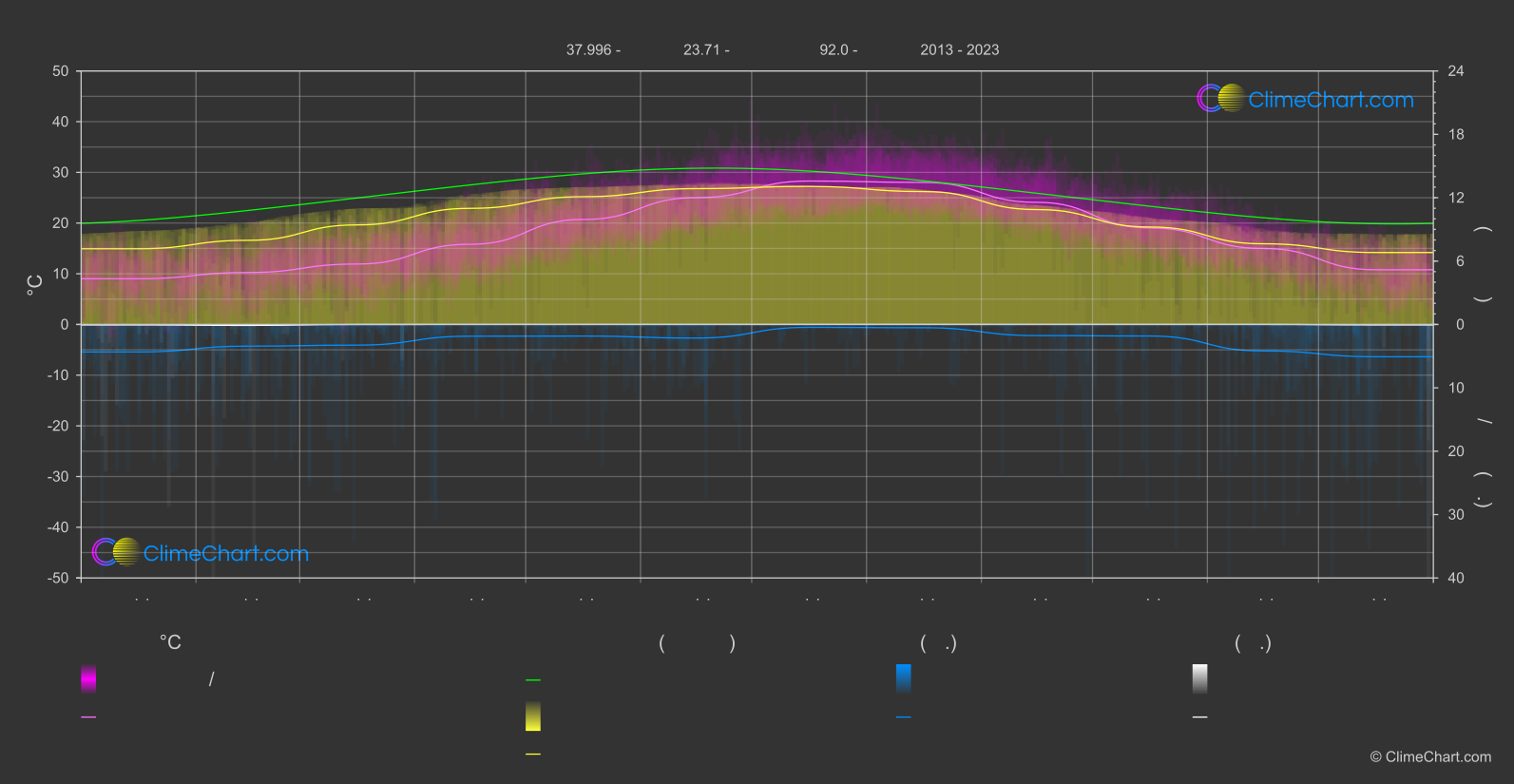This screenshot has height=784, width=1514.
Task: Click the °C legend heading
Action: [170, 643]
